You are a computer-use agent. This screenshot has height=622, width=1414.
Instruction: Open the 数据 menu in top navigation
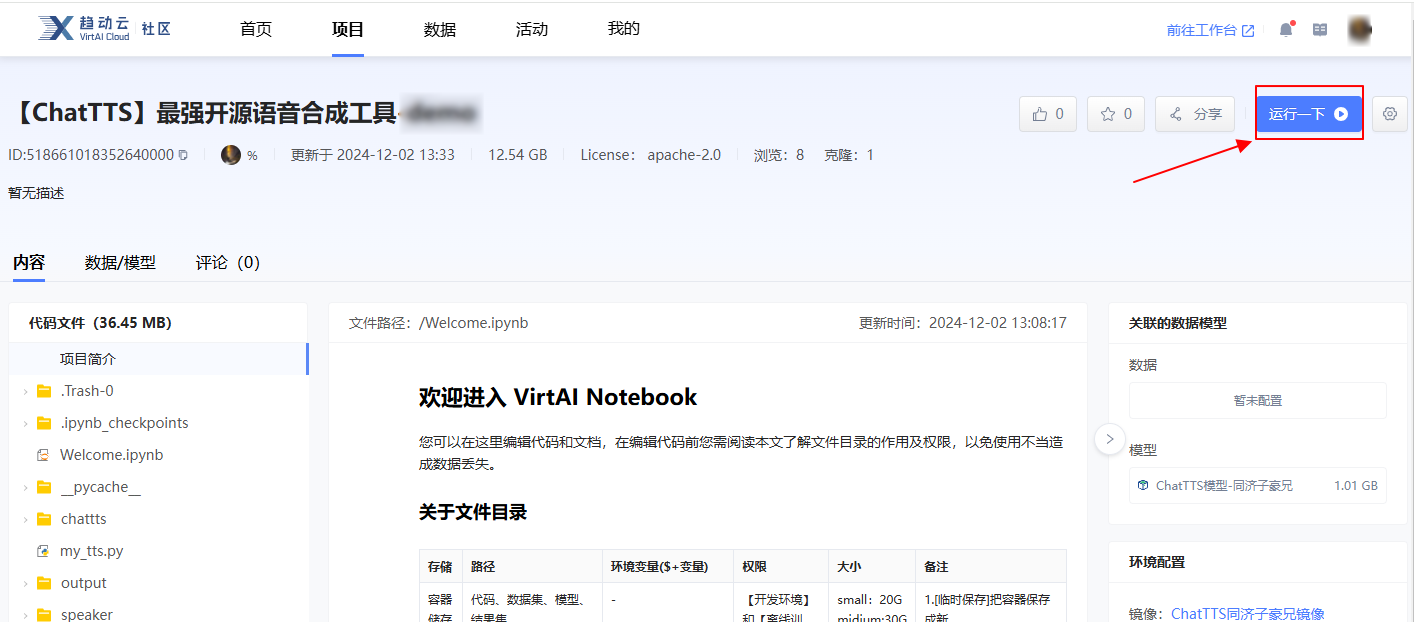[x=439, y=29]
